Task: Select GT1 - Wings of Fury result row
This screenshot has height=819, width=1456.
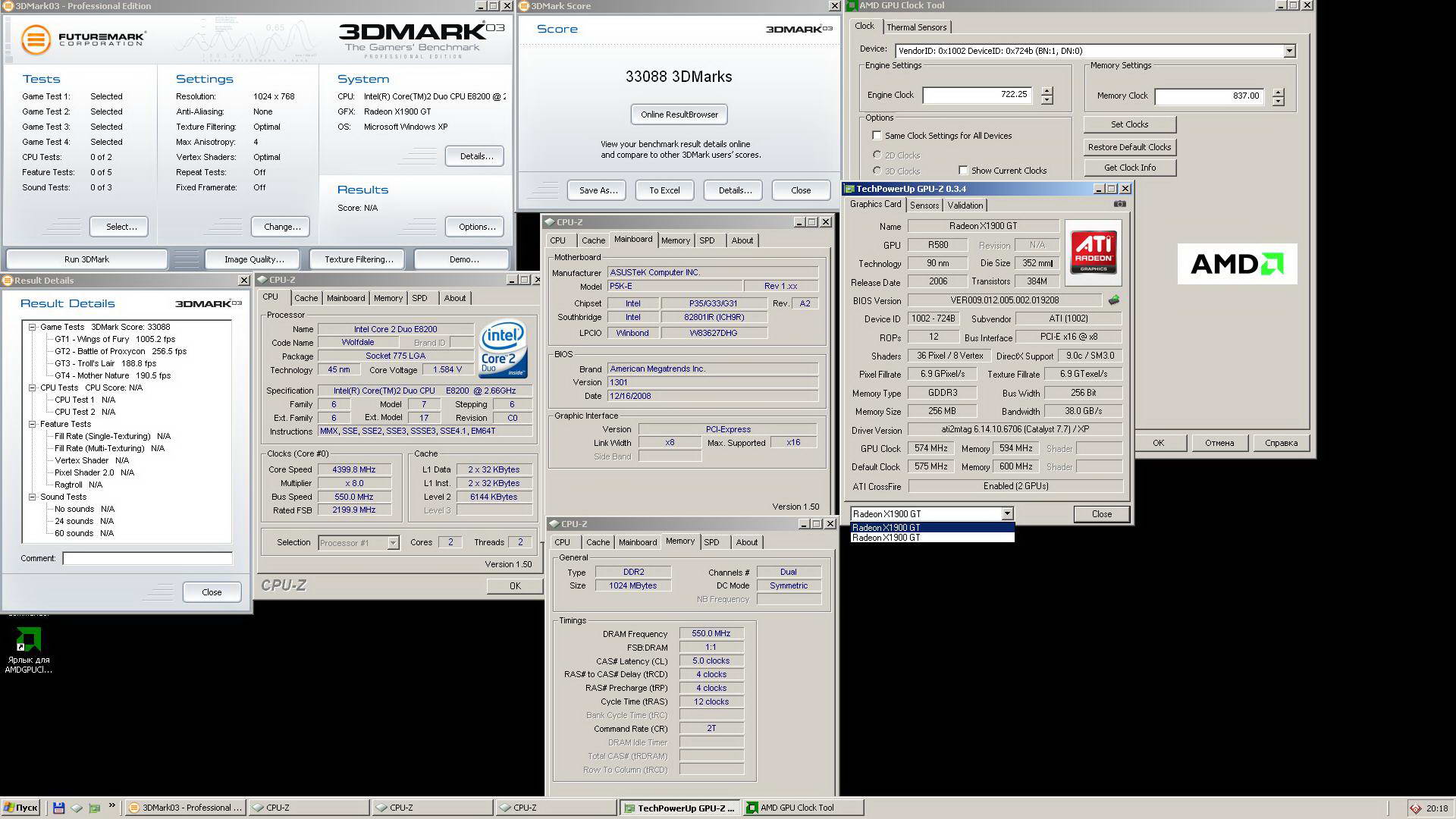Action: (x=115, y=340)
